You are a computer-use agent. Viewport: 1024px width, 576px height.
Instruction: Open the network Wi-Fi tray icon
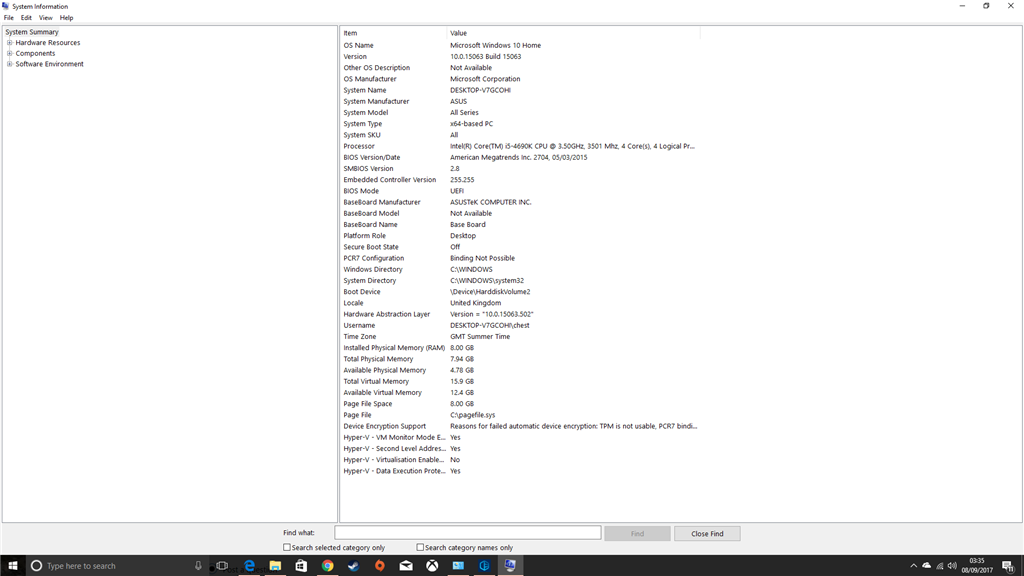pyautogui.click(x=940, y=566)
